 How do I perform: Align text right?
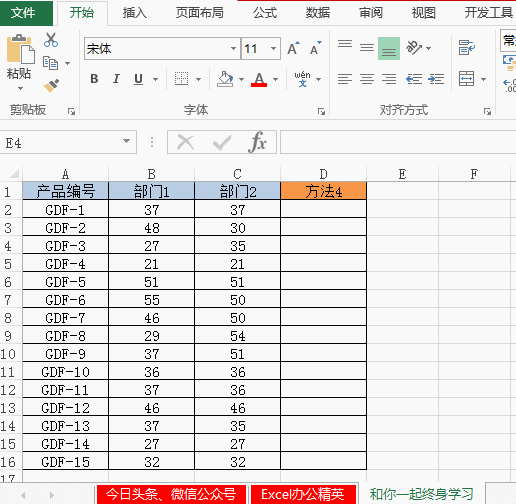389,79
